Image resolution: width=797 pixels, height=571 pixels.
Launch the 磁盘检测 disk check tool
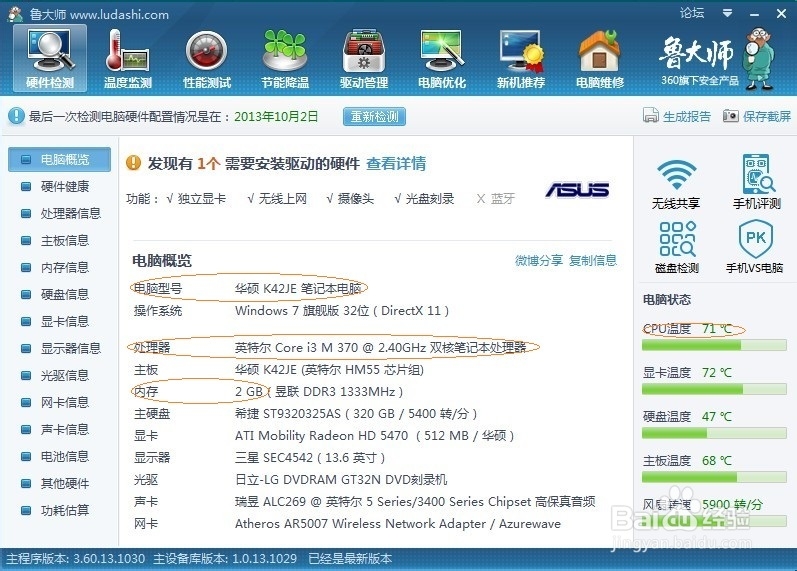[x=677, y=247]
